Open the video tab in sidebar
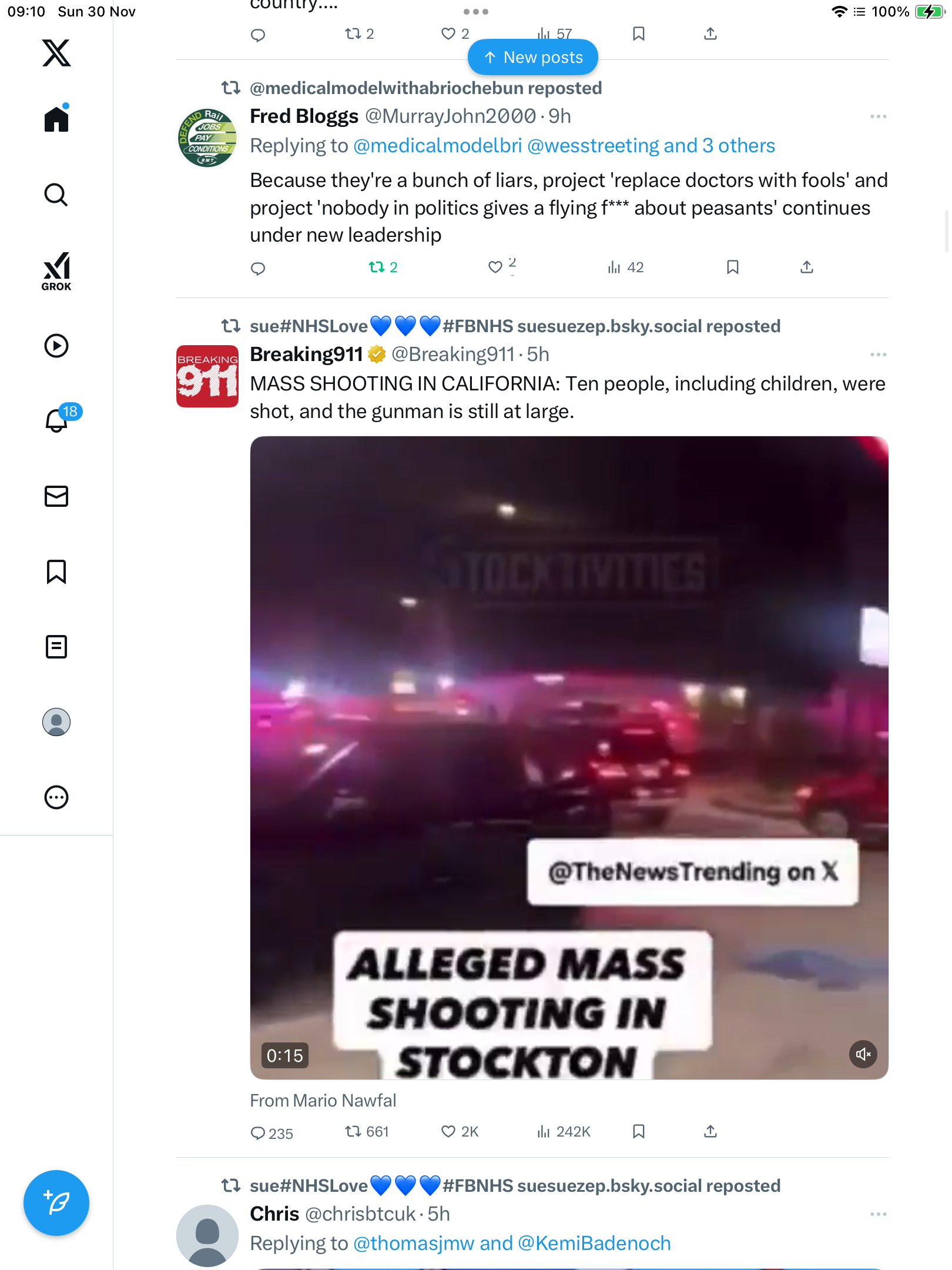Screen dimensions: 952x1270 click(x=56, y=346)
